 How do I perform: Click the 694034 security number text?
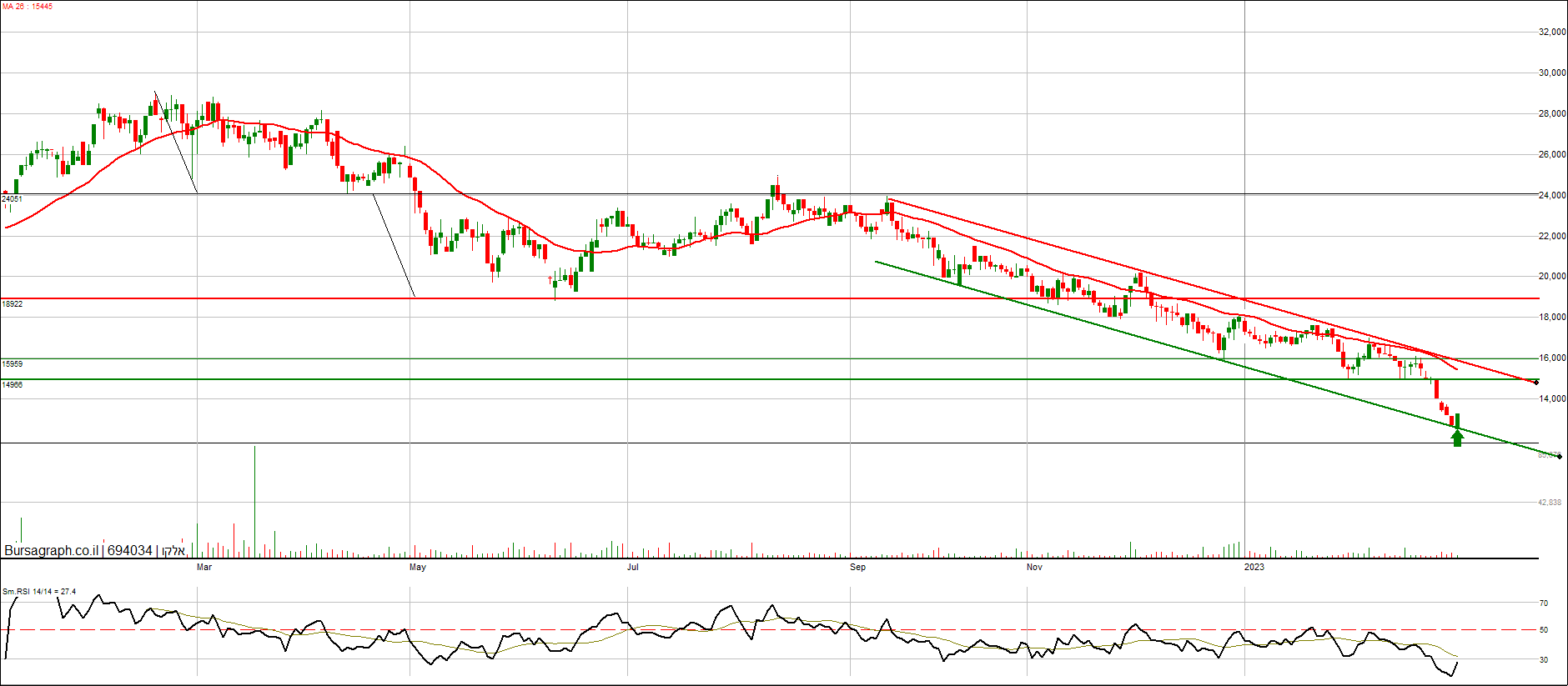pos(130,551)
